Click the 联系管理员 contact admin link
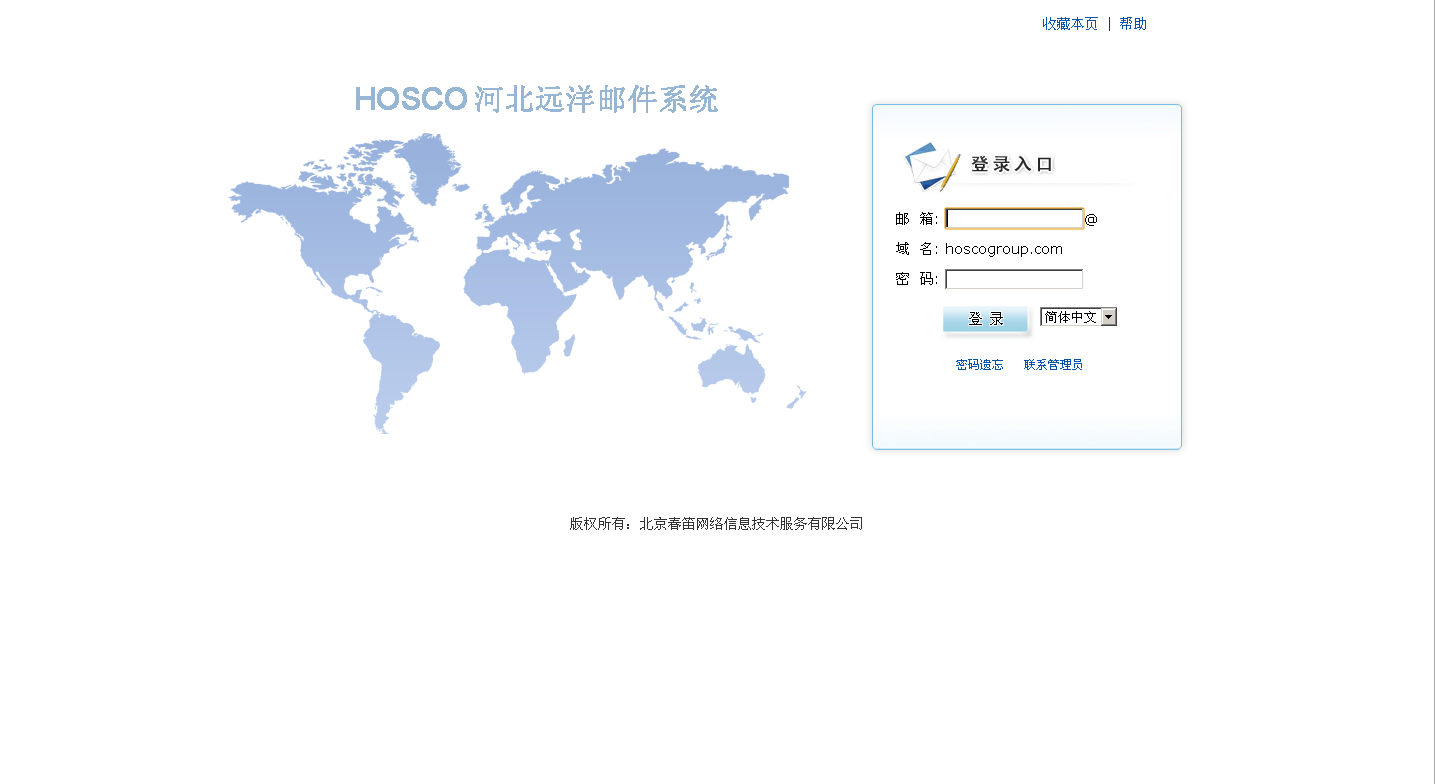 tap(1053, 365)
